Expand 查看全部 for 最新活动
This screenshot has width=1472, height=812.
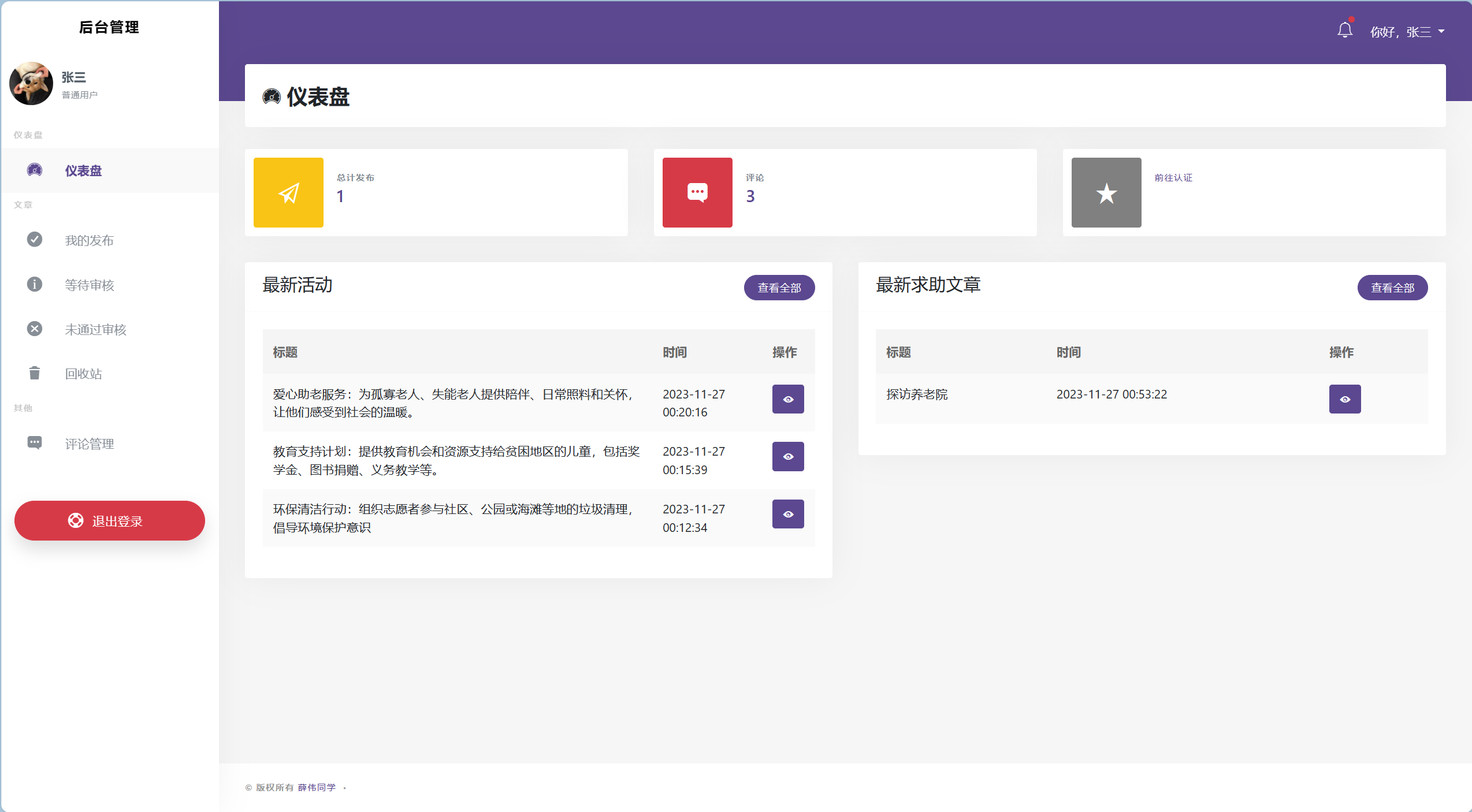779,287
